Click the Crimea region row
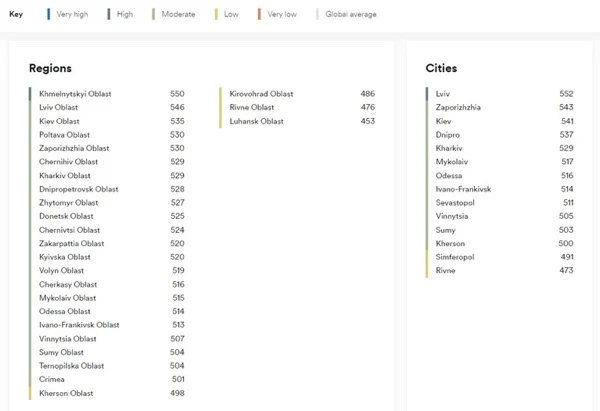Viewport: 600px width, 411px height. pyautogui.click(x=53, y=379)
